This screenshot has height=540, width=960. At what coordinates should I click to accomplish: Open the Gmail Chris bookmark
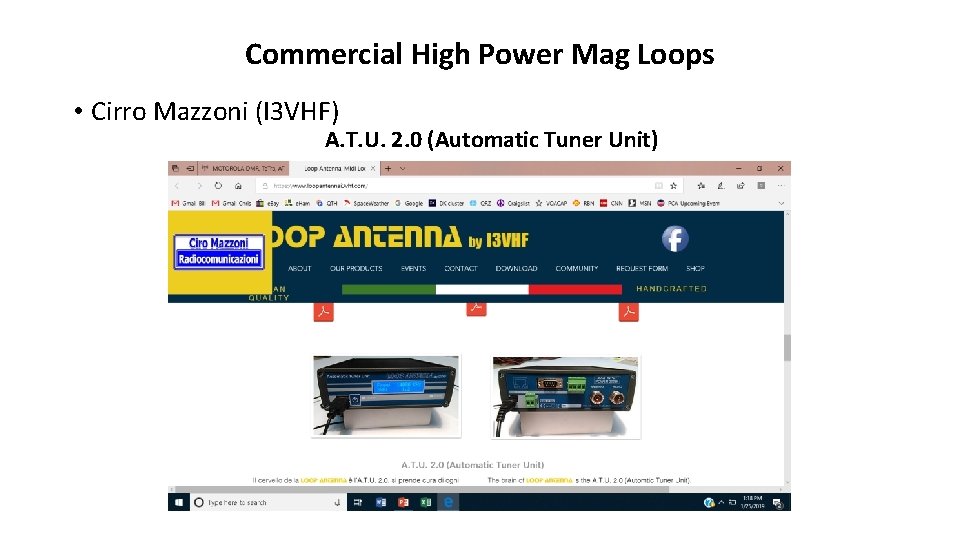pyautogui.click(x=231, y=203)
